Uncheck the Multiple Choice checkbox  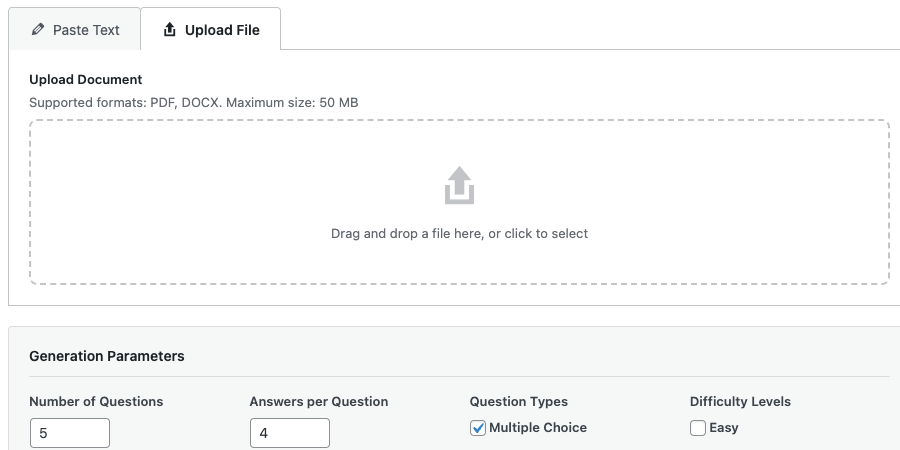478,428
